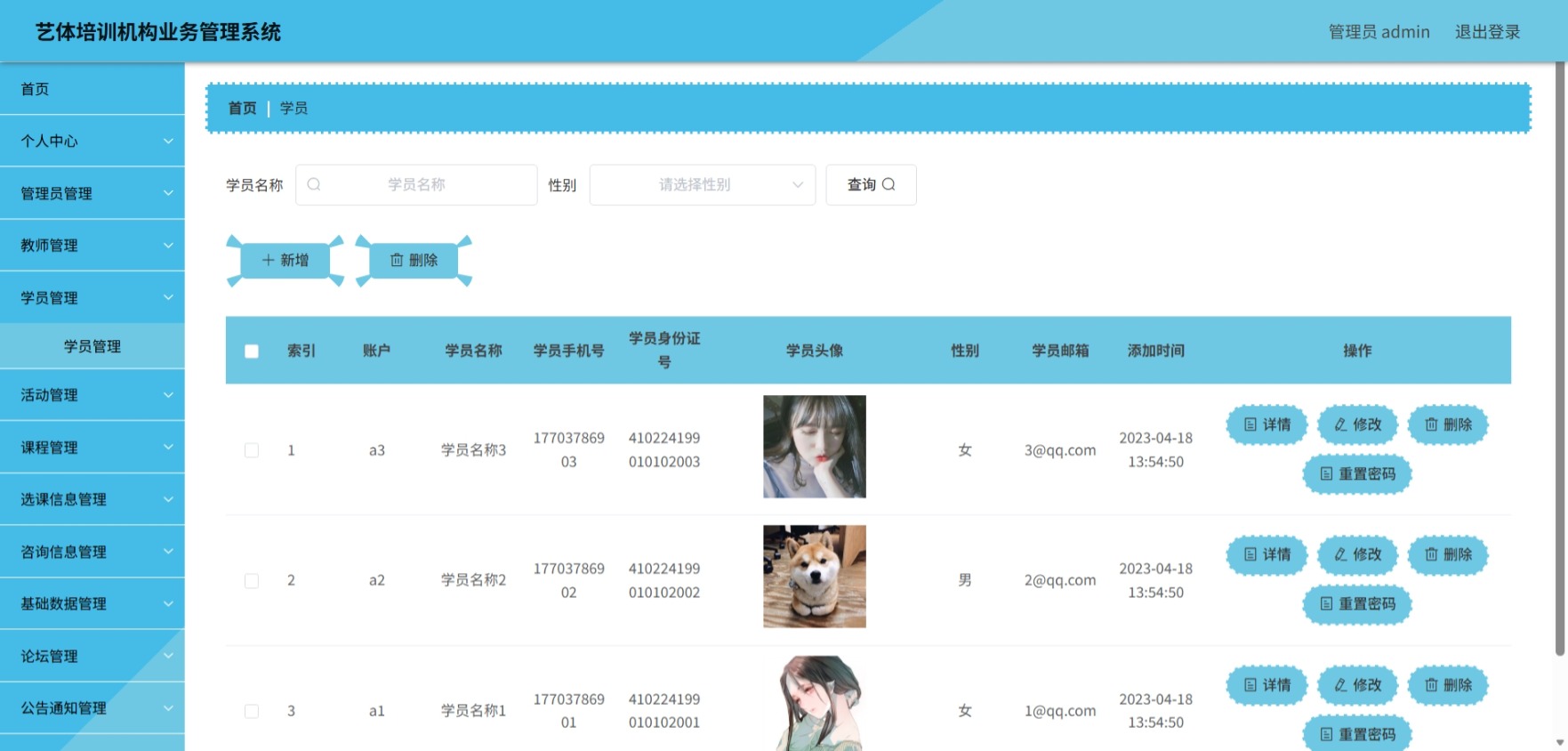Viewport: 1568px width, 751px height.
Task: Expand 基础数据管理 sidebar menu
Action: [92, 603]
